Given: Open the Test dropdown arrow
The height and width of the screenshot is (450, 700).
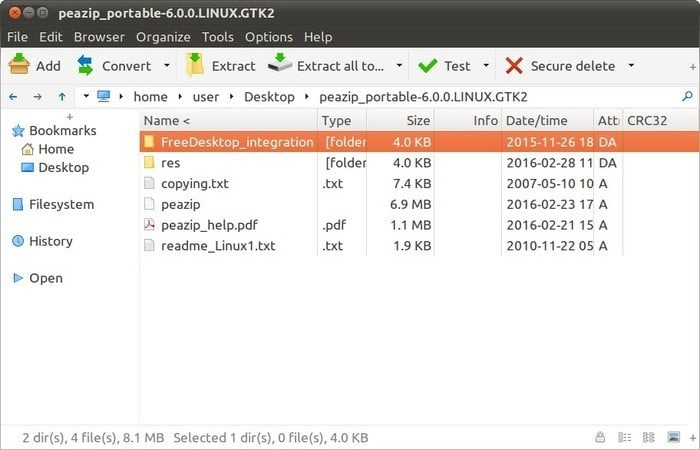Looking at the screenshot, I should (x=486, y=66).
